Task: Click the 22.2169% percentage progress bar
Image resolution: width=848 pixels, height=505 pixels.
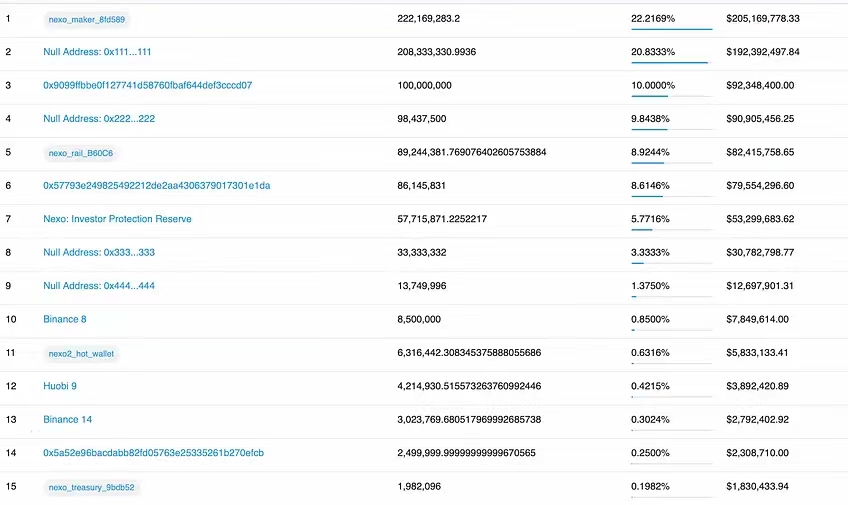Action: coord(671,29)
